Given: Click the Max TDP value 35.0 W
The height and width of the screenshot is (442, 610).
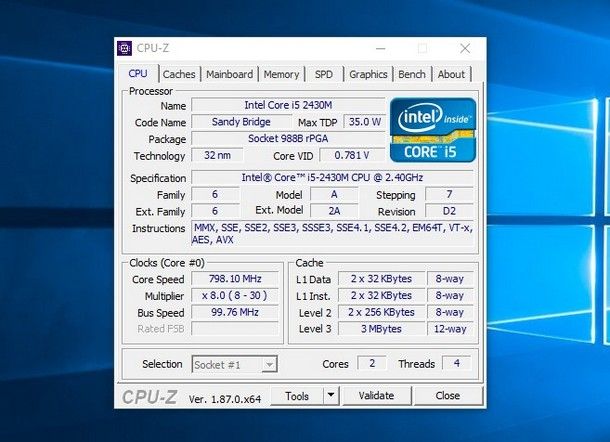Looking at the screenshot, I should coord(365,122).
